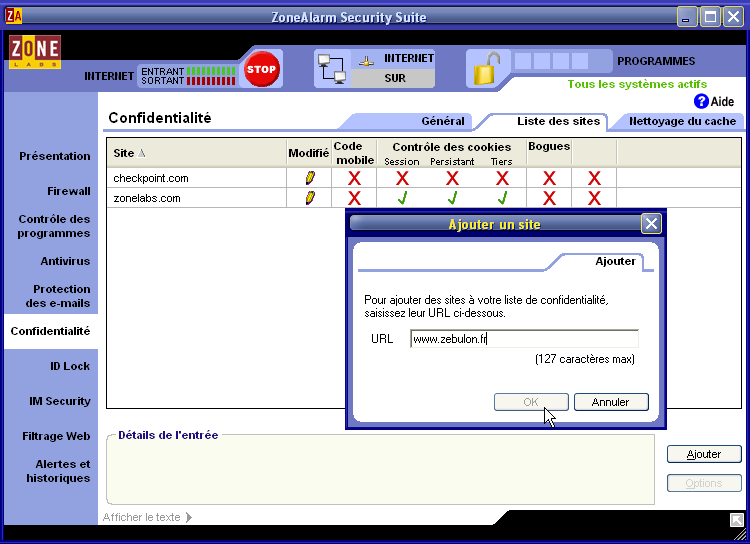Click pencil modified icon for checkpoint.com
Viewport: 750px width, 544px height.
(309, 178)
